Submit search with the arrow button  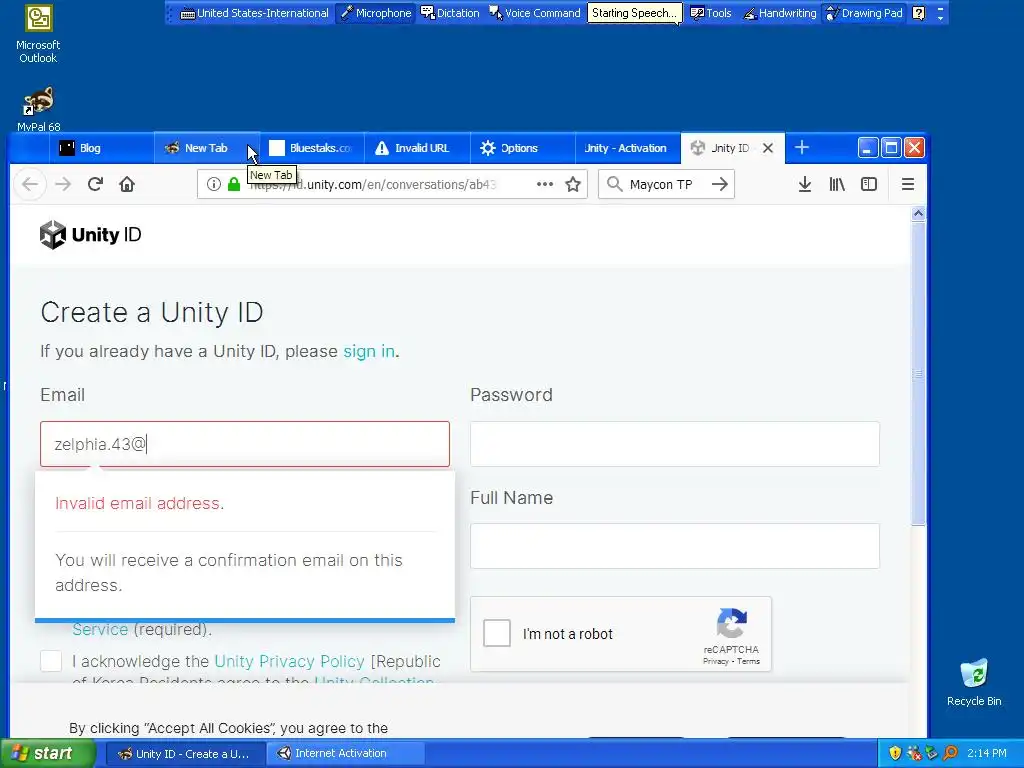pyautogui.click(x=720, y=184)
